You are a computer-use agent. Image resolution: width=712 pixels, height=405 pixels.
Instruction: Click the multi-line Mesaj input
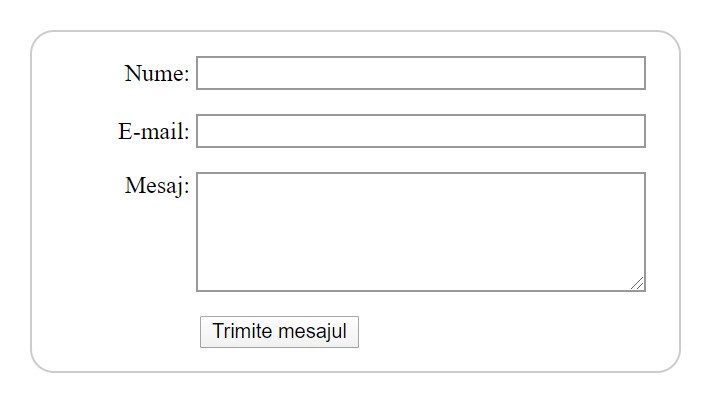[420, 231]
